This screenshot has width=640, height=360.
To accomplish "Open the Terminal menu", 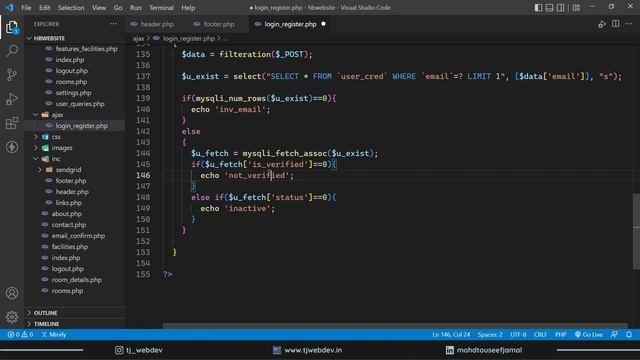I will click(161, 8).
